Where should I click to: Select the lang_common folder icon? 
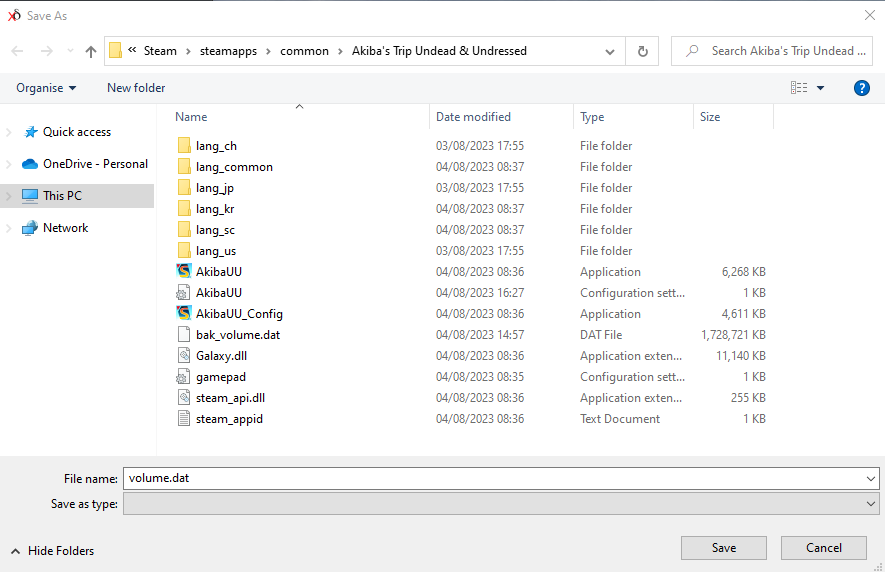[184, 167]
